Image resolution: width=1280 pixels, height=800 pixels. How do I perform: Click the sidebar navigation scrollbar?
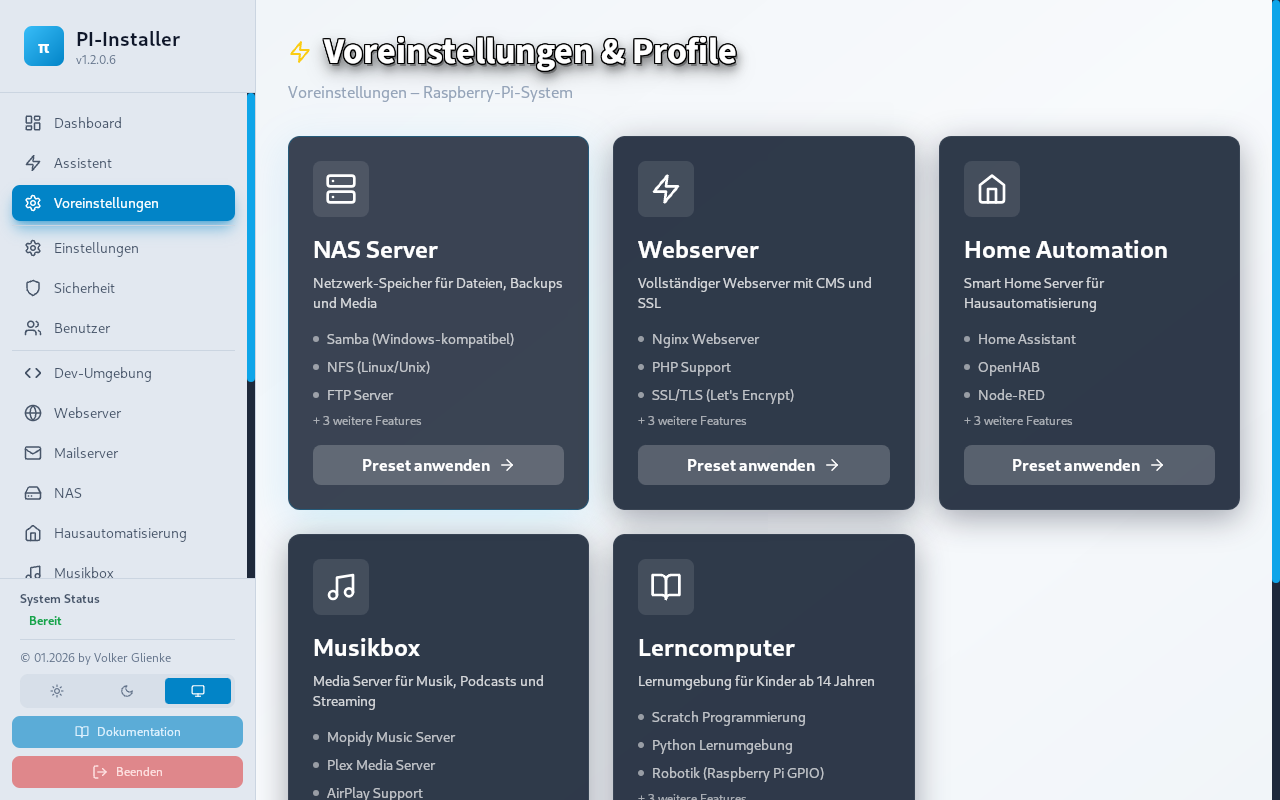point(251,237)
